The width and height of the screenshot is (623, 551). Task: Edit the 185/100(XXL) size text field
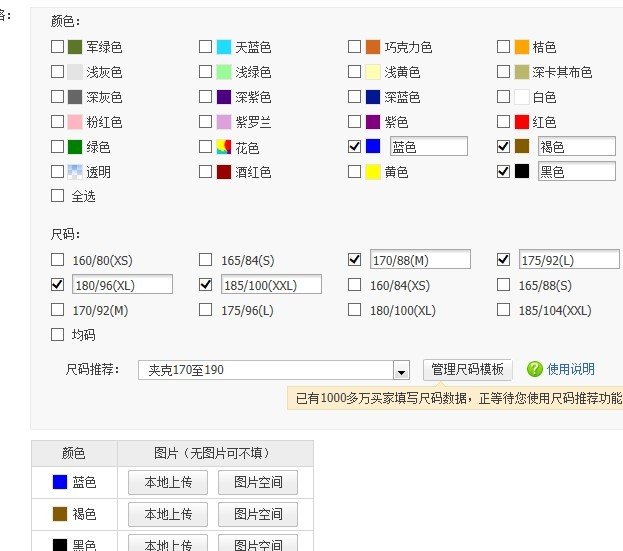coord(271,285)
